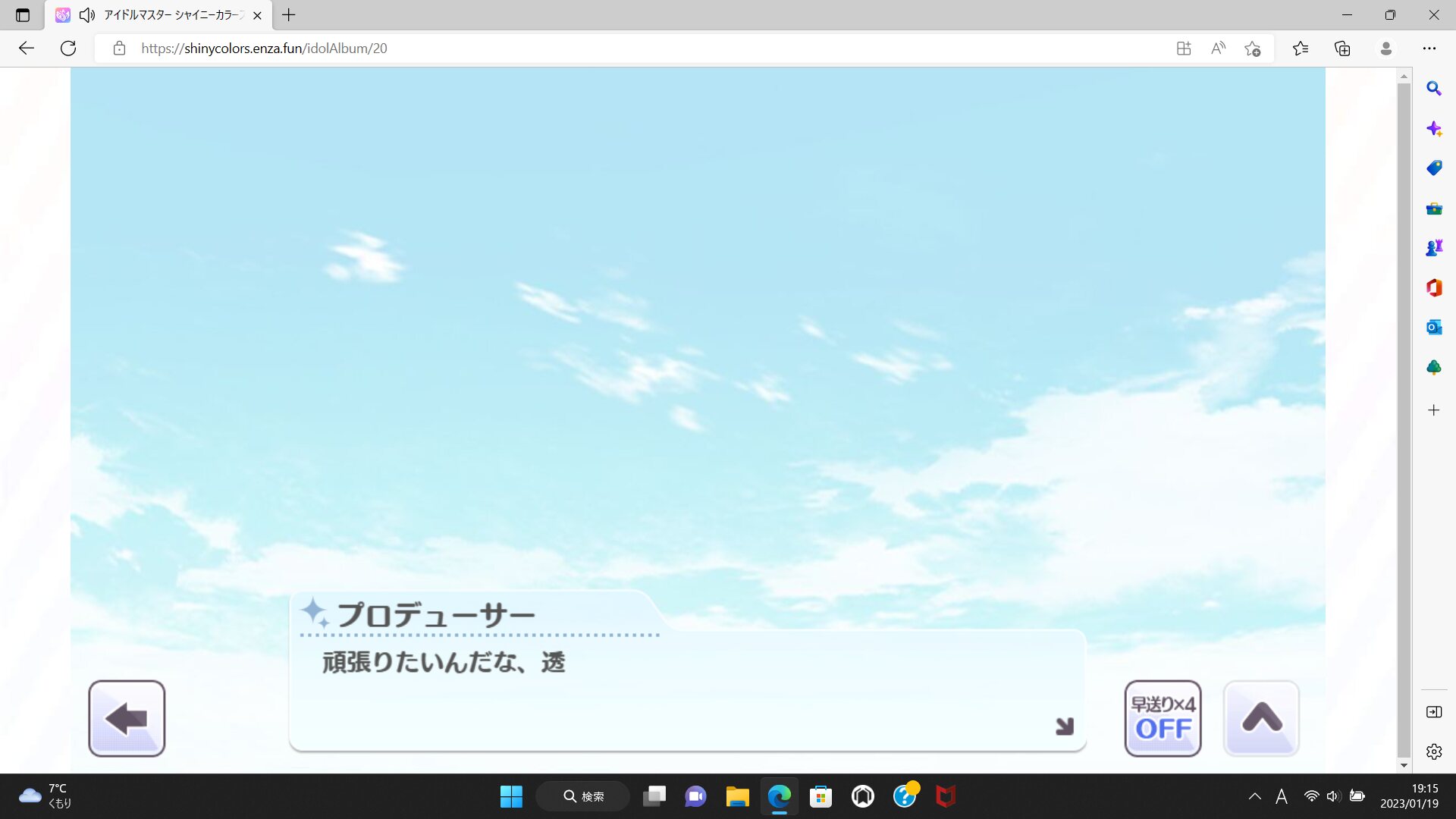Add this page to favorites
Image resolution: width=1456 pixels, height=819 pixels.
[x=1252, y=49]
